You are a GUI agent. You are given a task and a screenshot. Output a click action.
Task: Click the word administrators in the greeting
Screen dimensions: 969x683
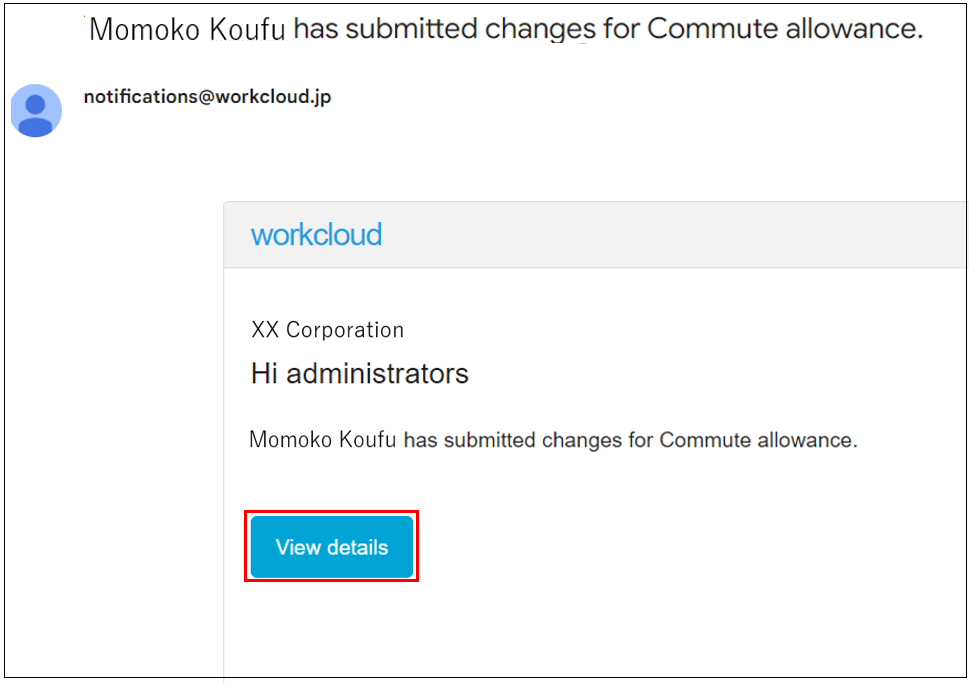tap(378, 373)
